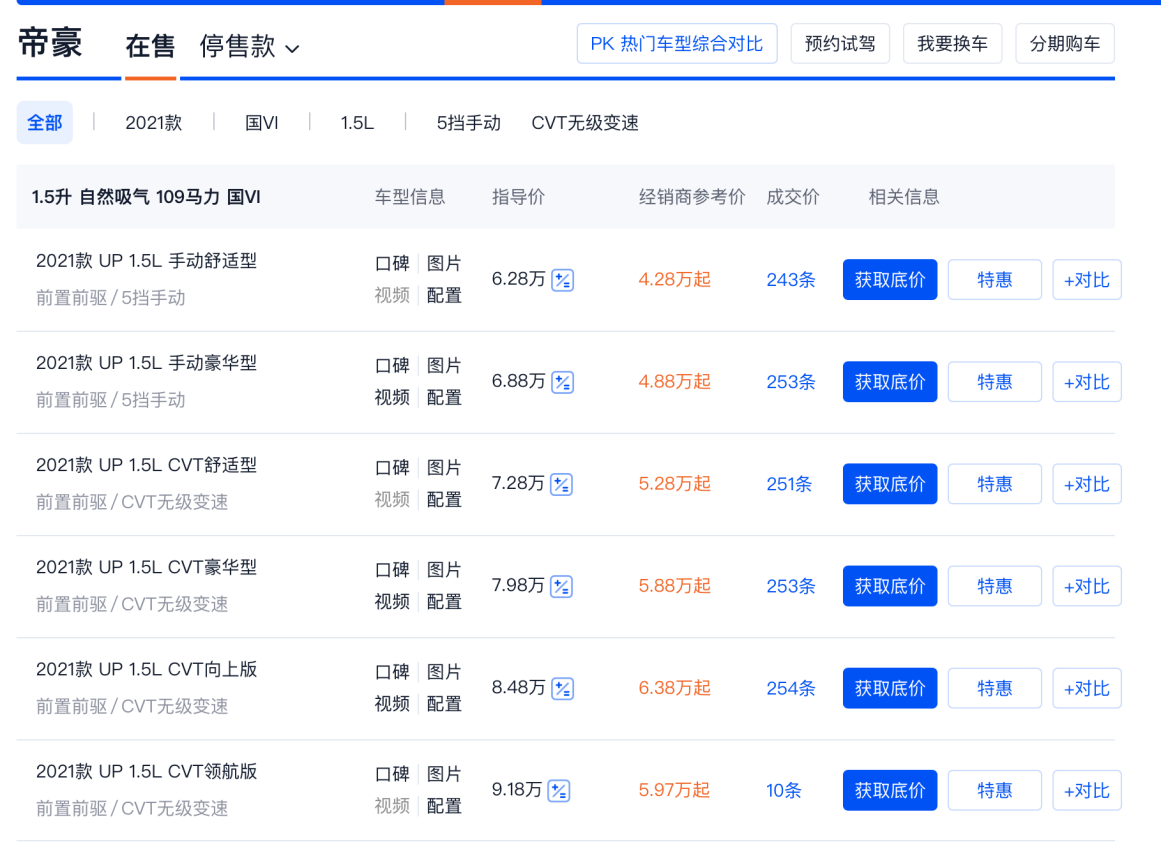
Task: Open 2021款 UP 1.5L CVT向上版 details
Action: (147, 669)
